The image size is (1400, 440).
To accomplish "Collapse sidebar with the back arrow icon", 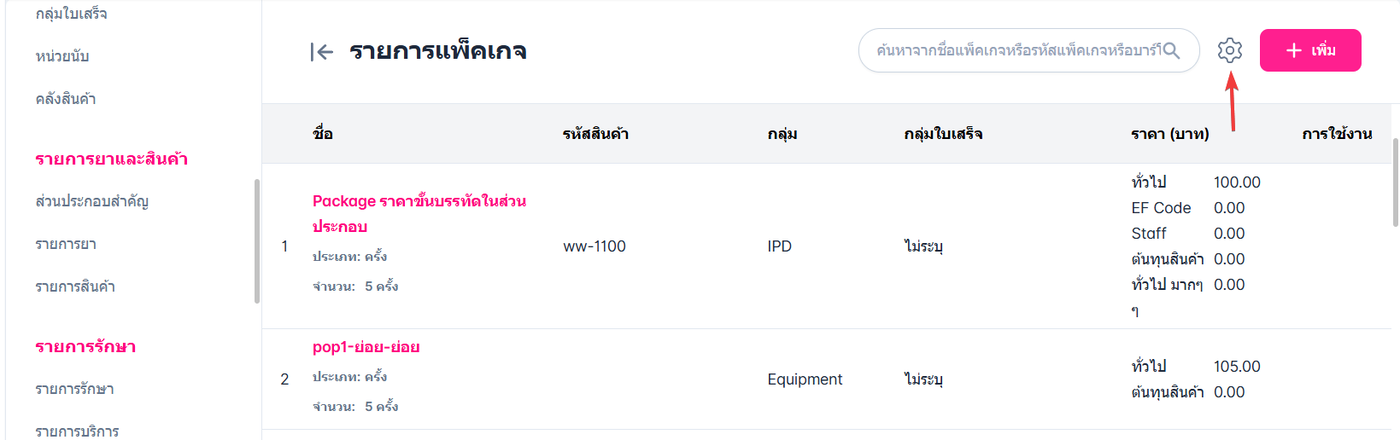I will point(321,52).
